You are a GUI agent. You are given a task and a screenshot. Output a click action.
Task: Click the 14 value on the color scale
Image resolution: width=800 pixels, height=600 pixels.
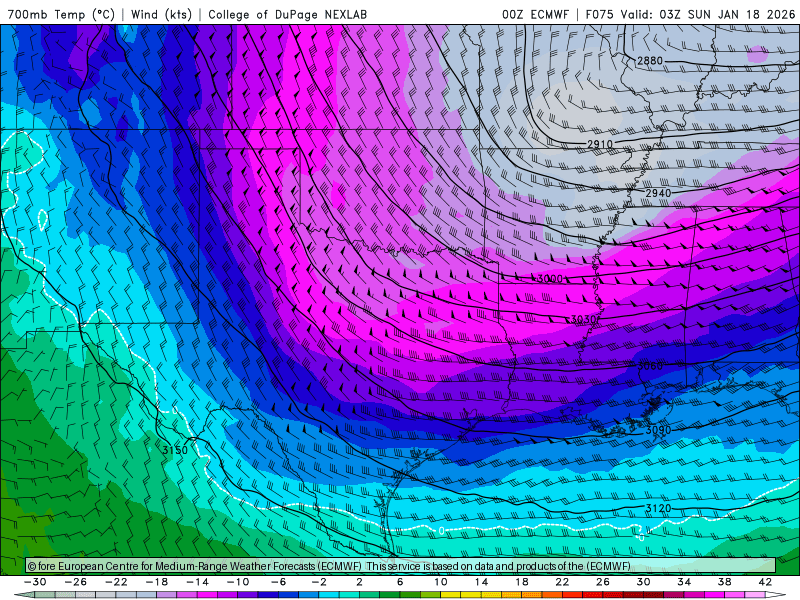click(x=481, y=582)
